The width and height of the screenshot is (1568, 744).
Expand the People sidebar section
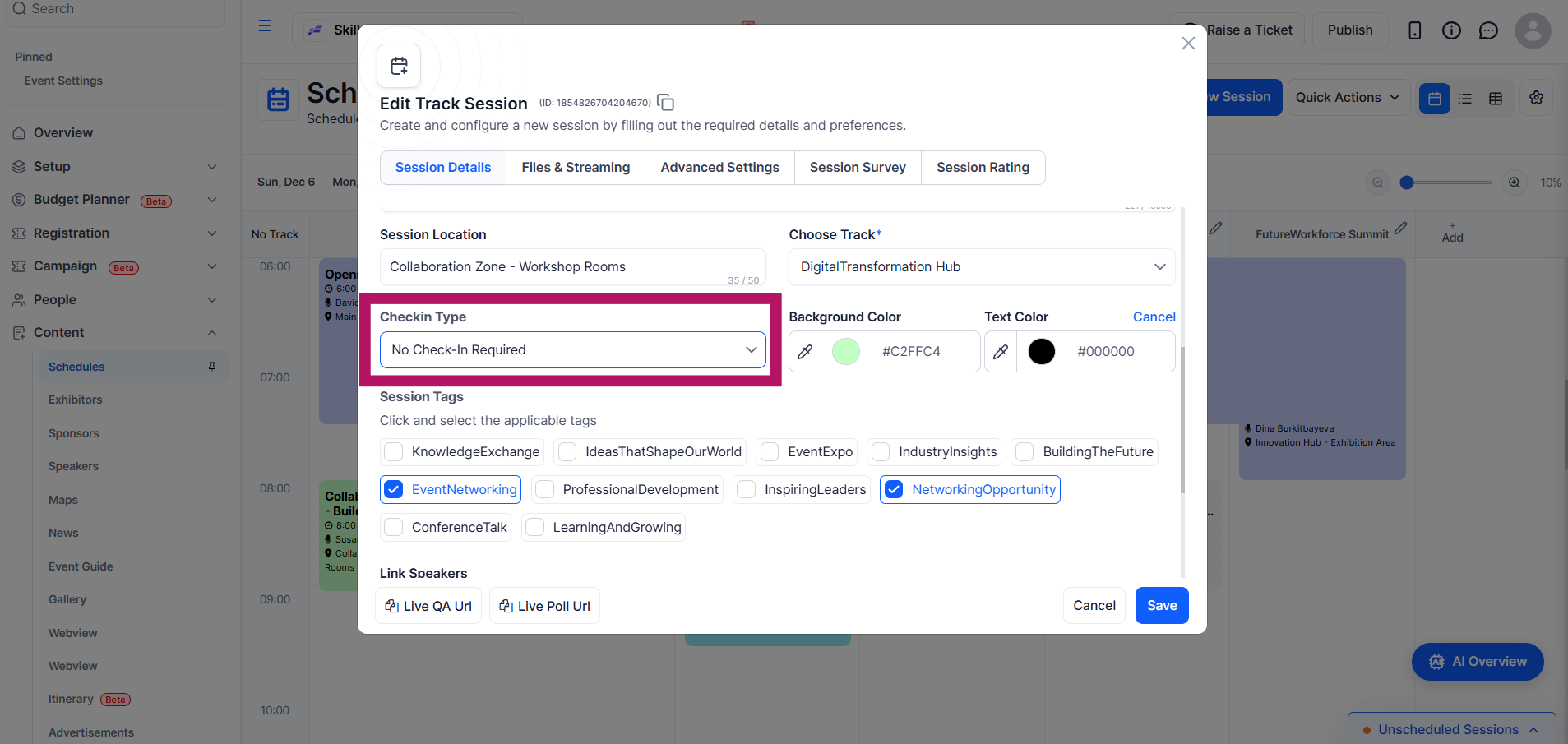coord(212,300)
